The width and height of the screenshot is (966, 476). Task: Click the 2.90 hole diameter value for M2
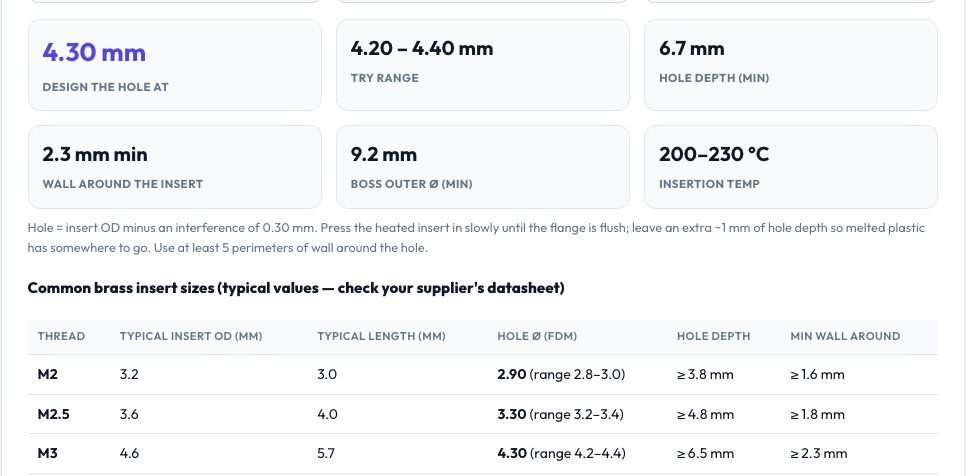pos(511,374)
